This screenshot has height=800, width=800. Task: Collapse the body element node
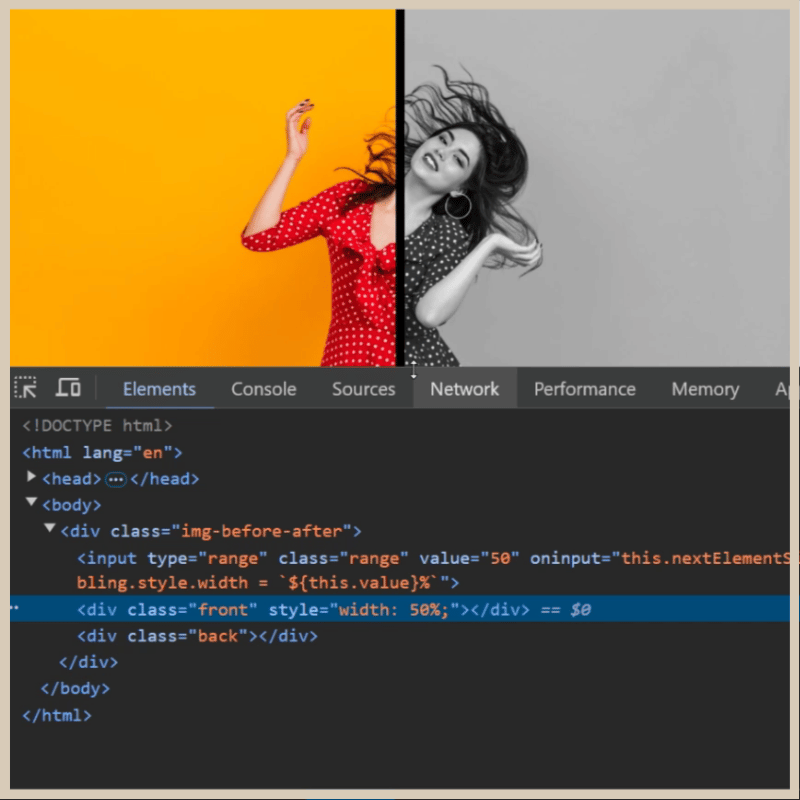tap(31, 502)
